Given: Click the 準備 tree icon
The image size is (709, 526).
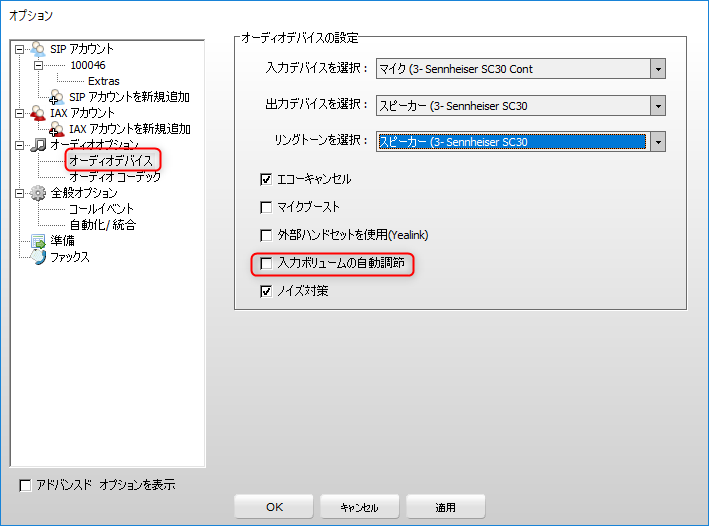Looking at the screenshot, I should (38, 241).
